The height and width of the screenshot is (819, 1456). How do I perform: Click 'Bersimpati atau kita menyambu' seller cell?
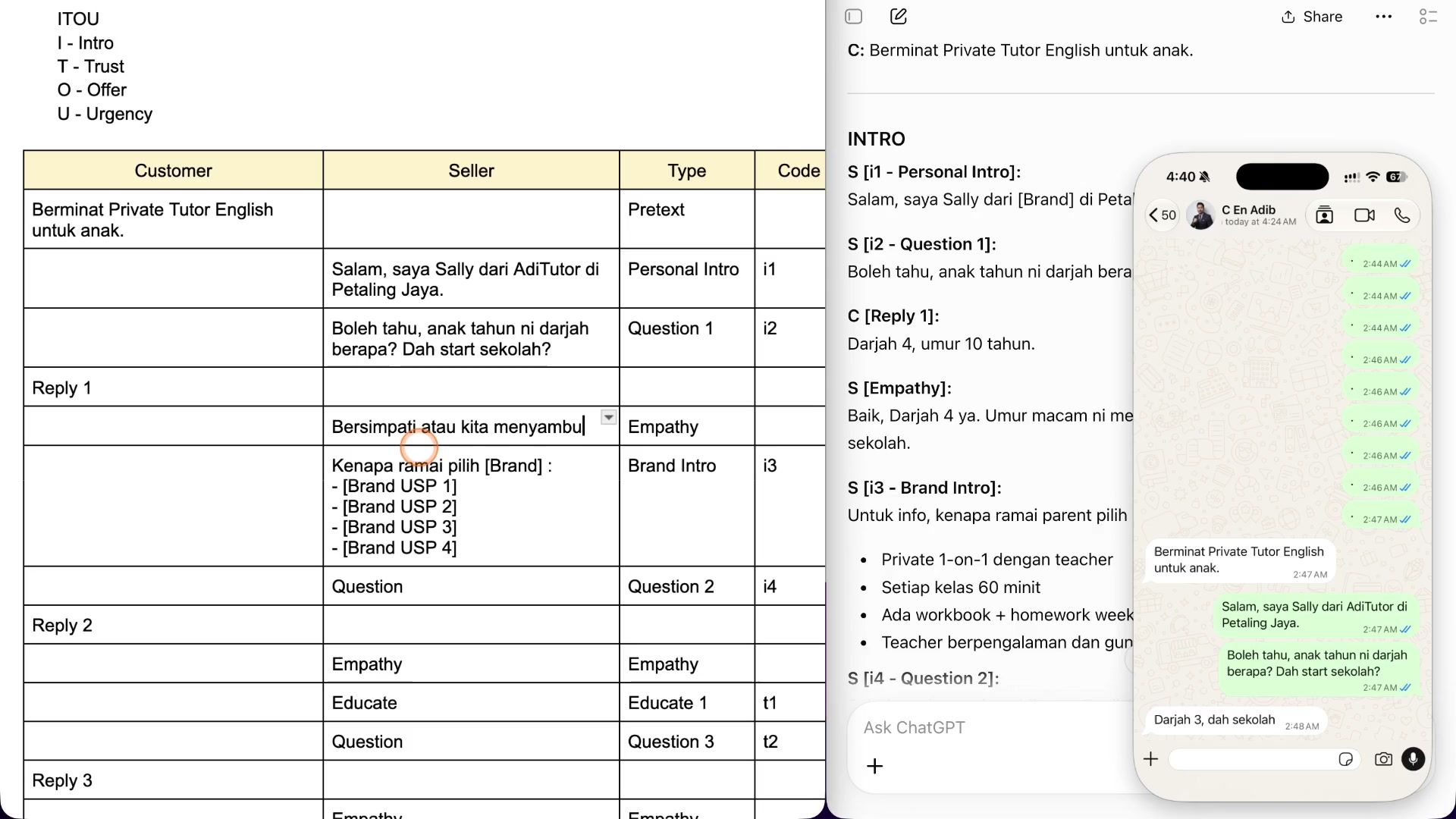pos(471,426)
